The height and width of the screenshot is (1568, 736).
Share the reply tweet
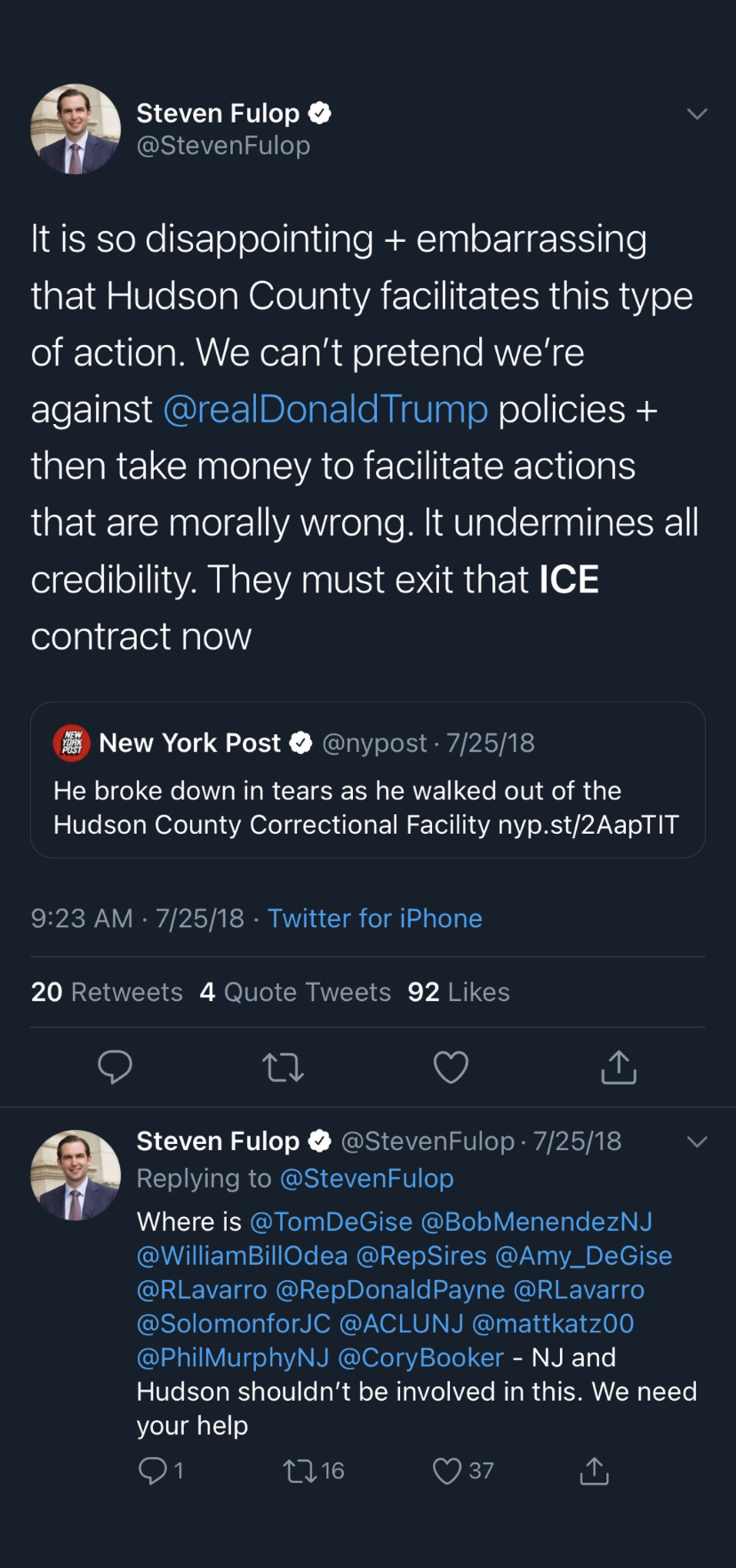[594, 1471]
